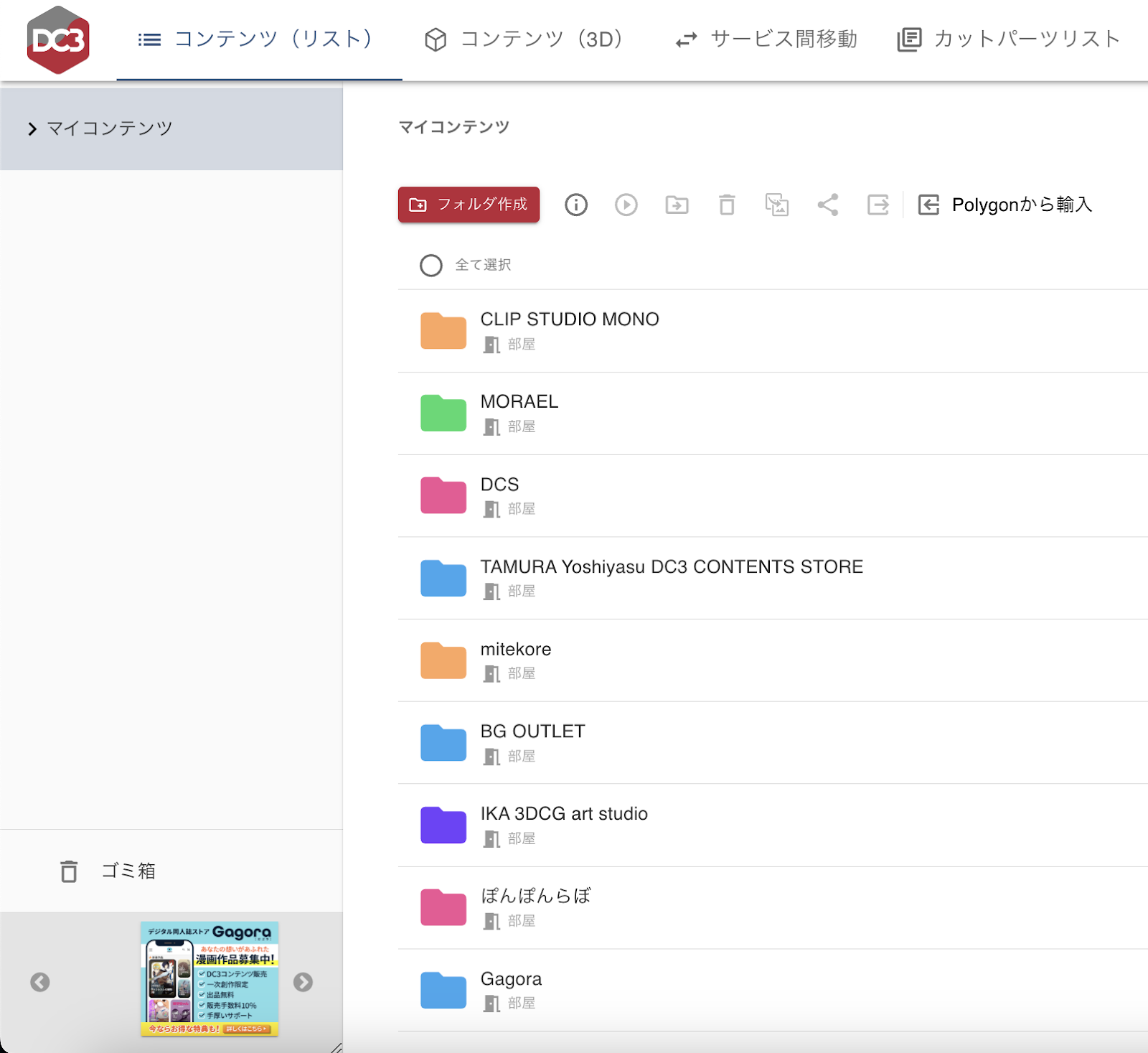Click the purple IKA 3DCG folder icon

coord(443,825)
